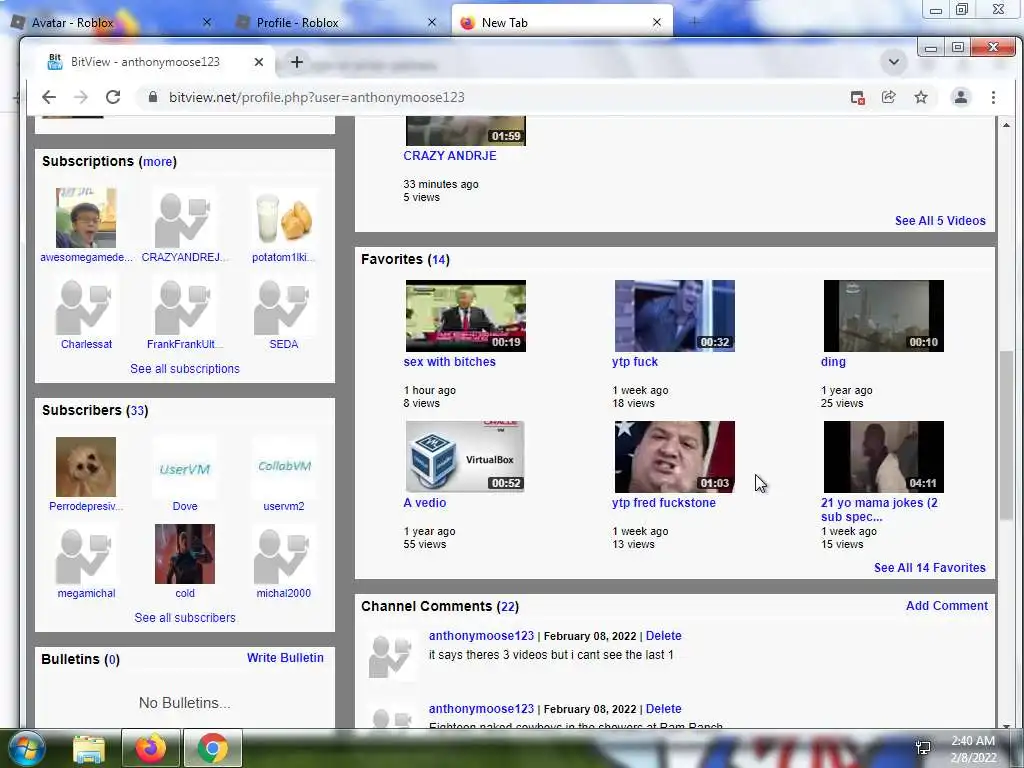Switch to Profile - Roblox tab in Firefox window

click(297, 23)
